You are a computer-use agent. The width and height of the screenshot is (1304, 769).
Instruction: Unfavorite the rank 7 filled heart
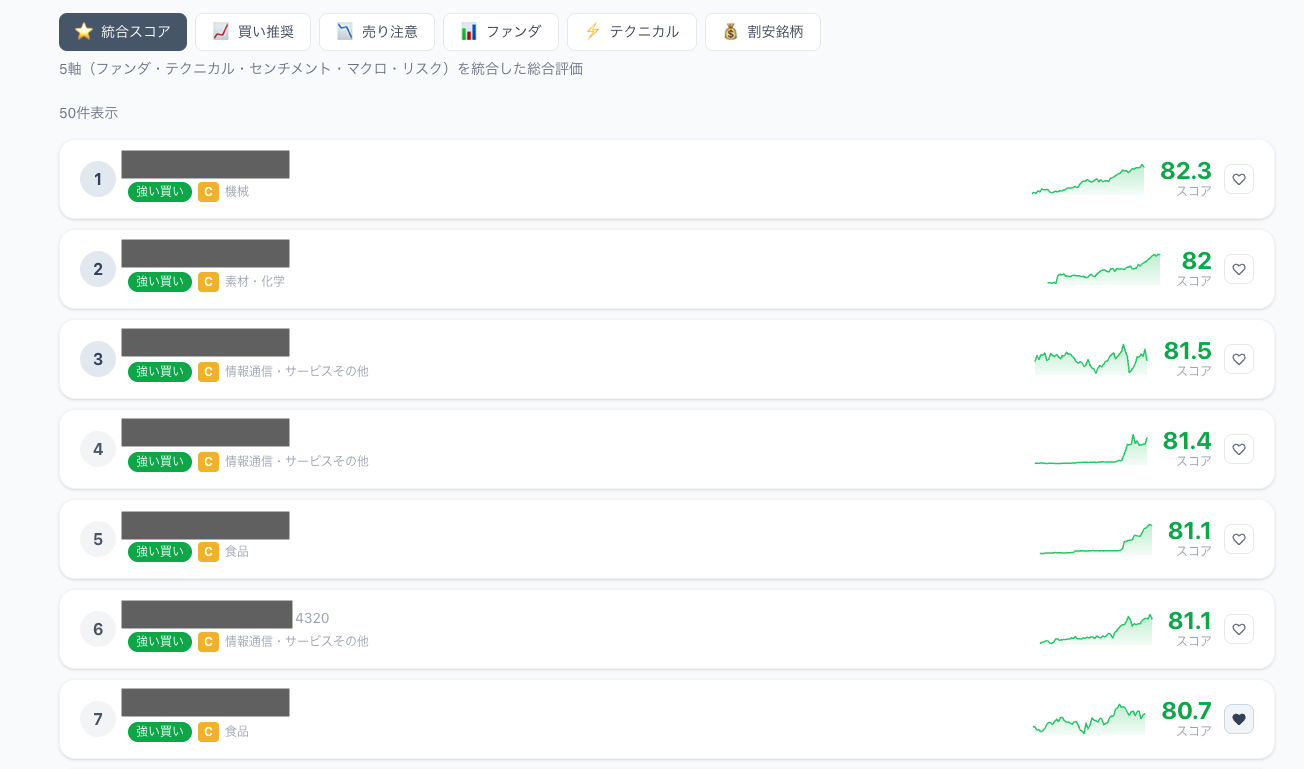(1239, 719)
